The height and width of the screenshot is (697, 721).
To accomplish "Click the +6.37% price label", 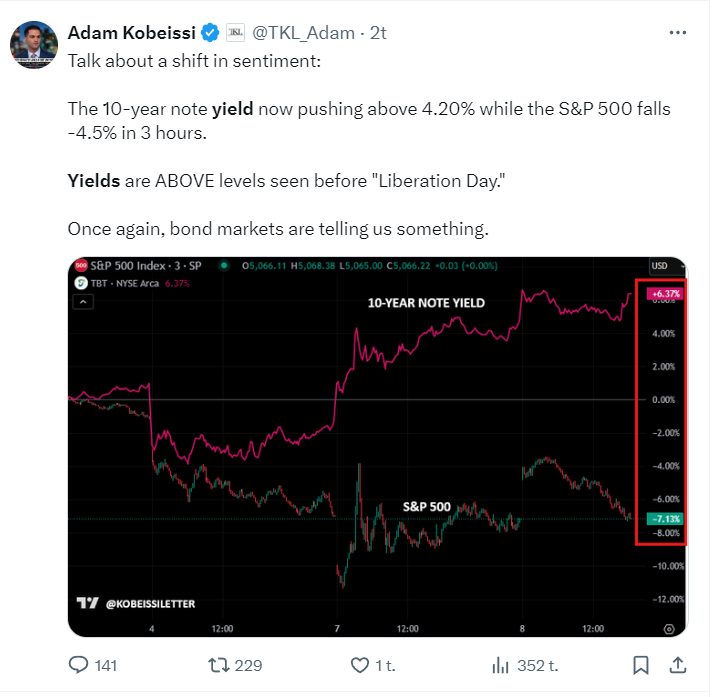I will tap(664, 294).
